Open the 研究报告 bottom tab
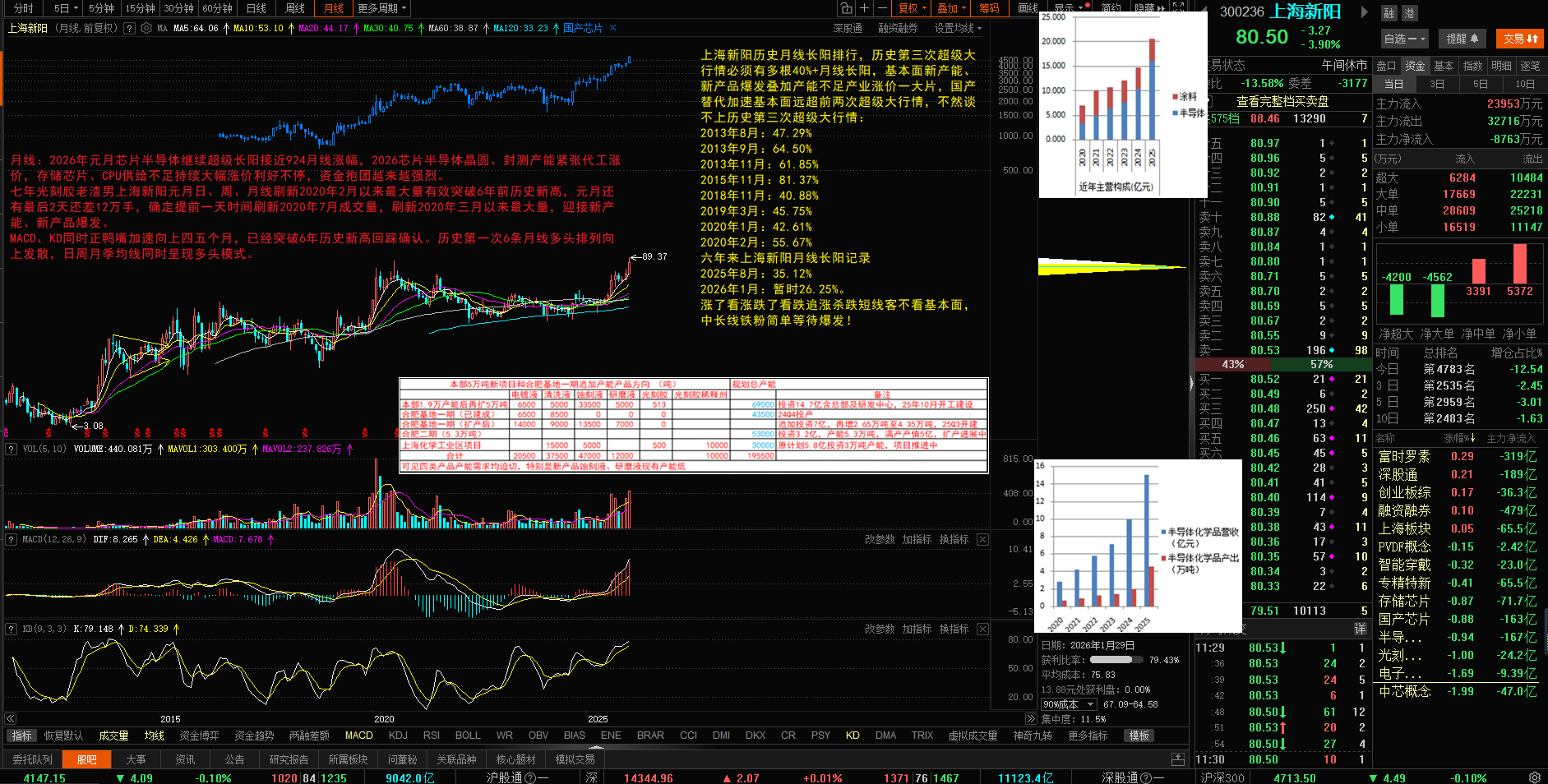 [289, 759]
